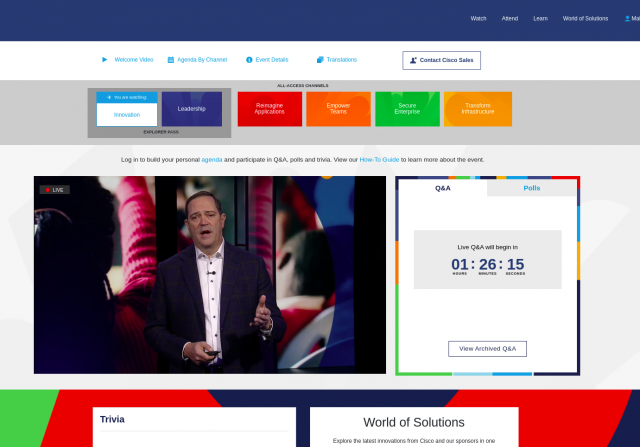Go to World of Solutions in header
This screenshot has width=640, height=447.
click(x=585, y=18)
